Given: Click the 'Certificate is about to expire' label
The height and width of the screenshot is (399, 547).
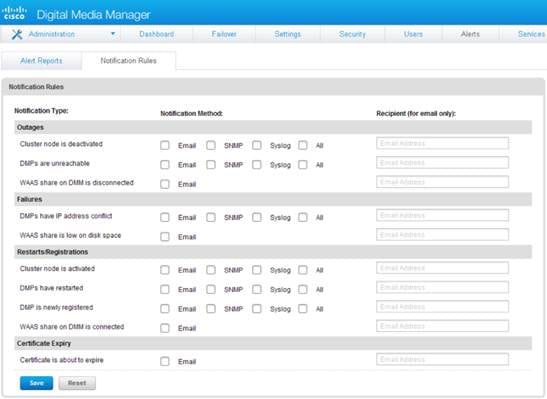Looking at the screenshot, I should tap(62, 360).
